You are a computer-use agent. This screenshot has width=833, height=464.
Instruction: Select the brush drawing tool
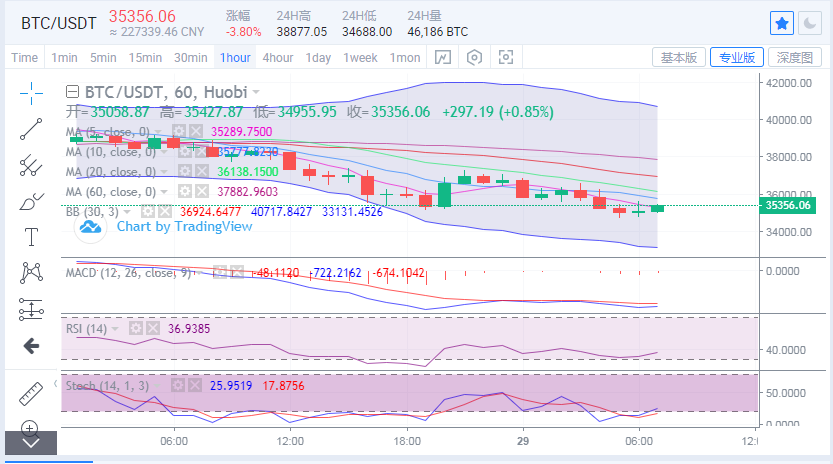pos(31,201)
